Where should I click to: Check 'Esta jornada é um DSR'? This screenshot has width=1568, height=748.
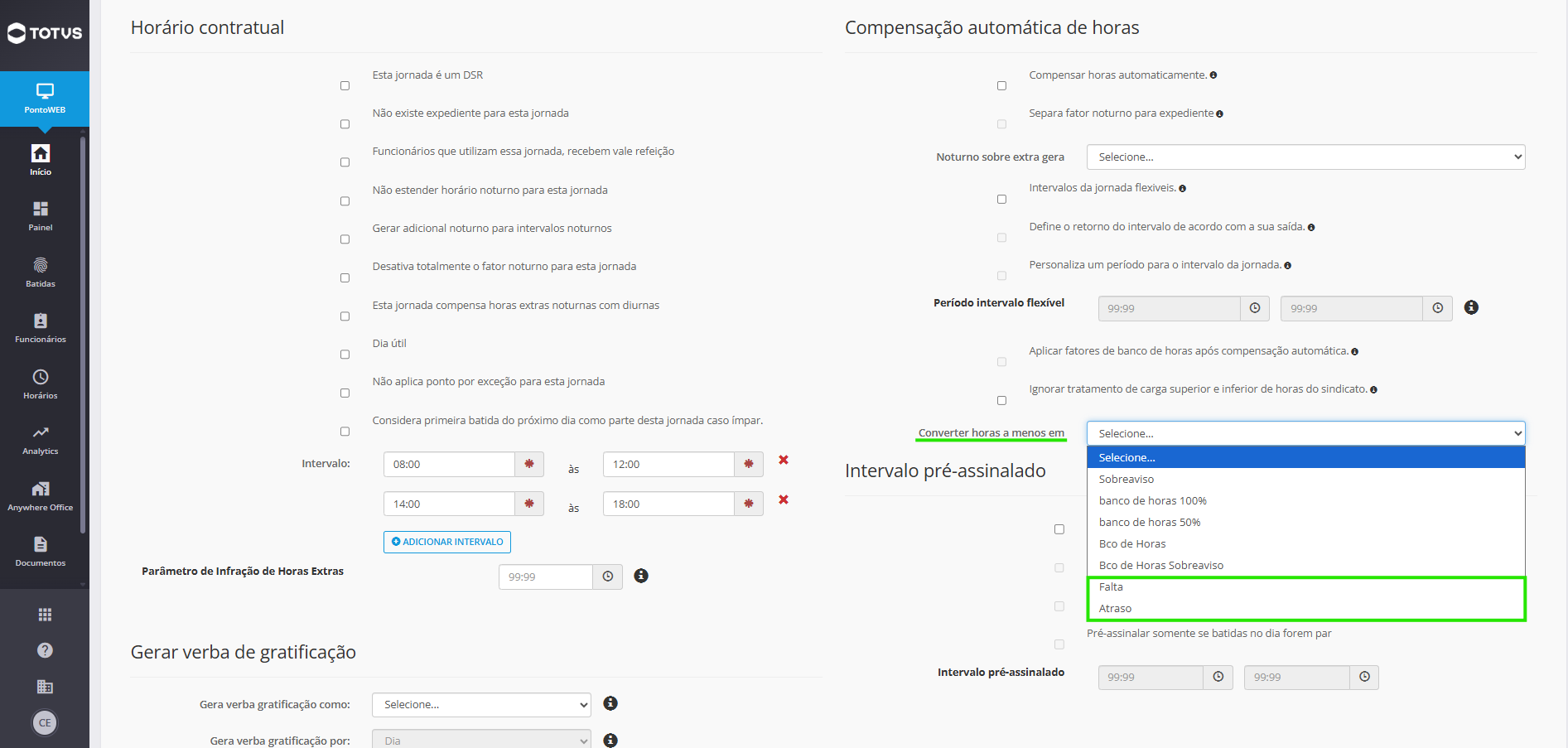[x=345, y=86]
